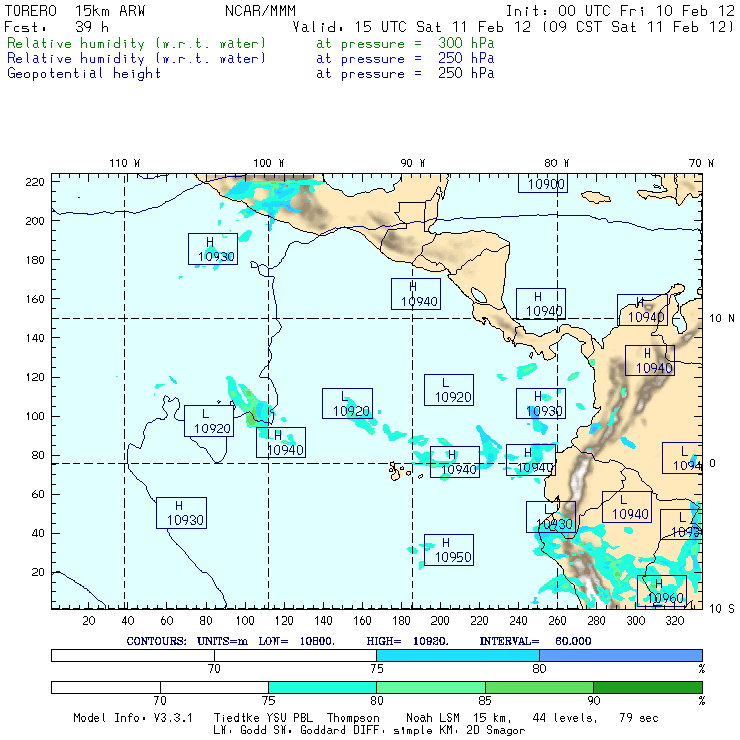Select the '320' grid tick label on the bottom axis
This screenshot has width=740, height=740.
pos(675,621)
